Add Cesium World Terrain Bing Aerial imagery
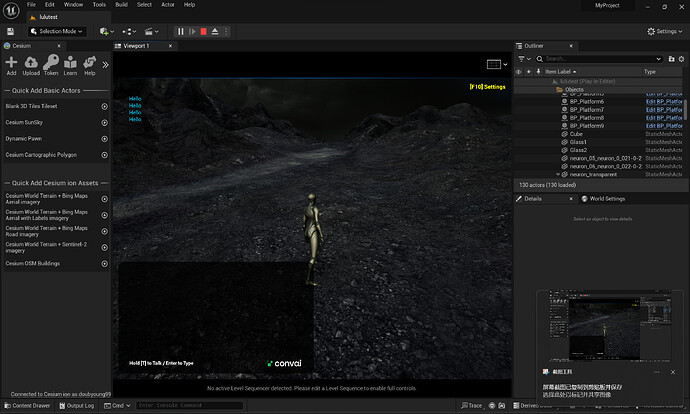This screenshot has width=690, height=414. point(104,199)
